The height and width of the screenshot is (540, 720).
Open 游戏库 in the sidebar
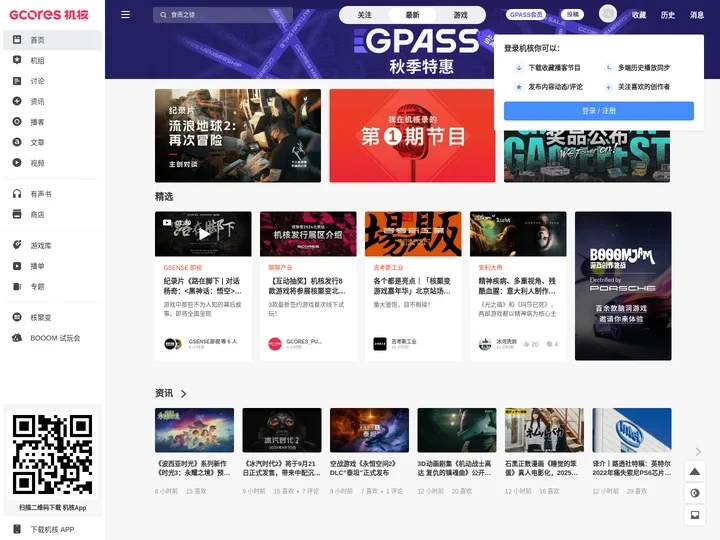(x=52, y=245)
